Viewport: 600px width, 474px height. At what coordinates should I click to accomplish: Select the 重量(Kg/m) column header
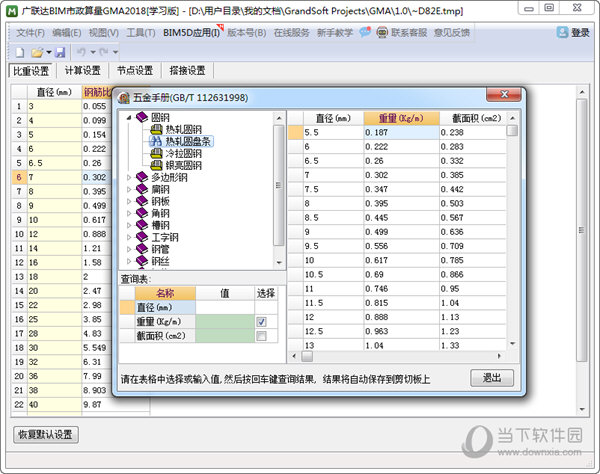401,118
